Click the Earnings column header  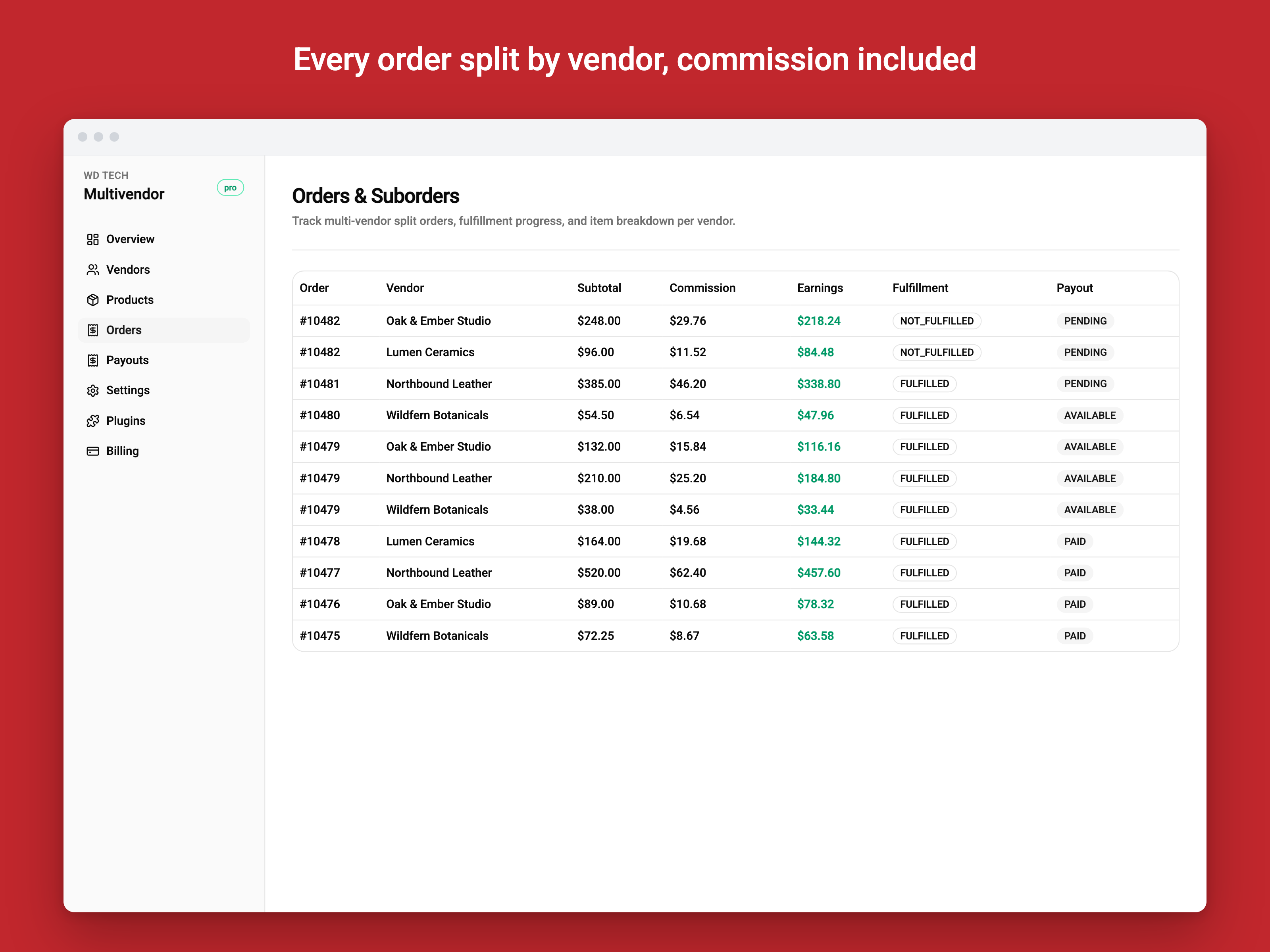[x=820, y=288]
